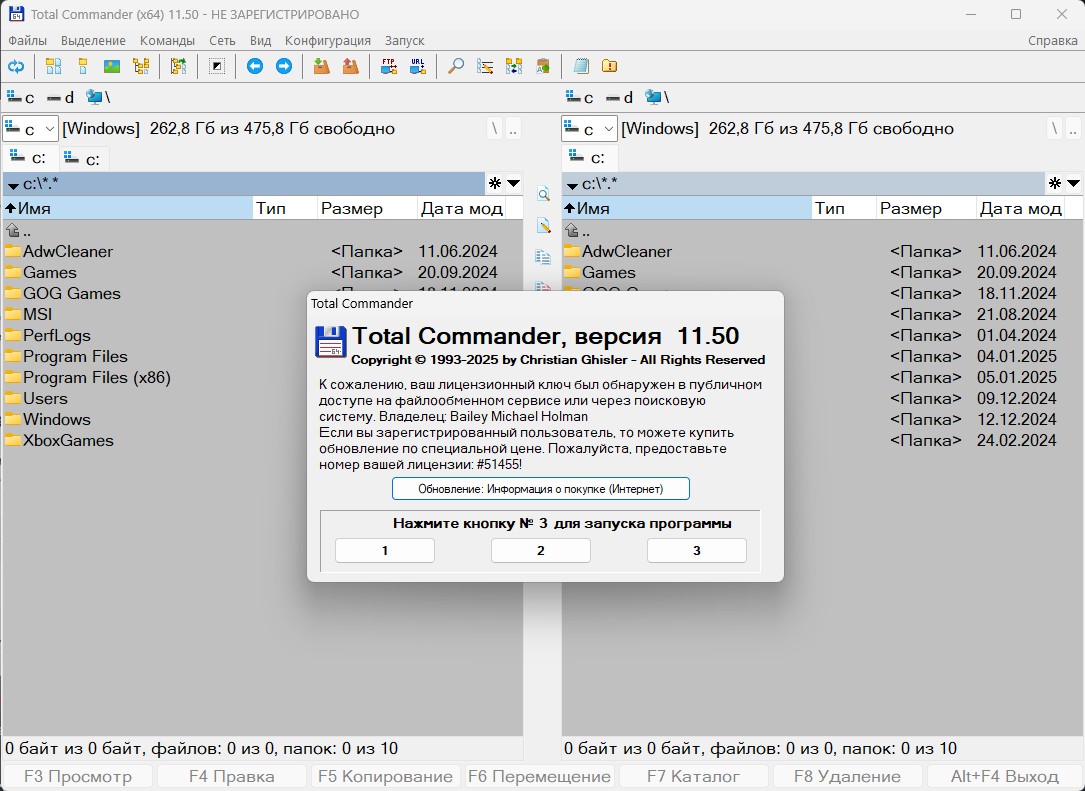Click the Unpack files archive icon

pyautogui.click(x=351, y=66)
